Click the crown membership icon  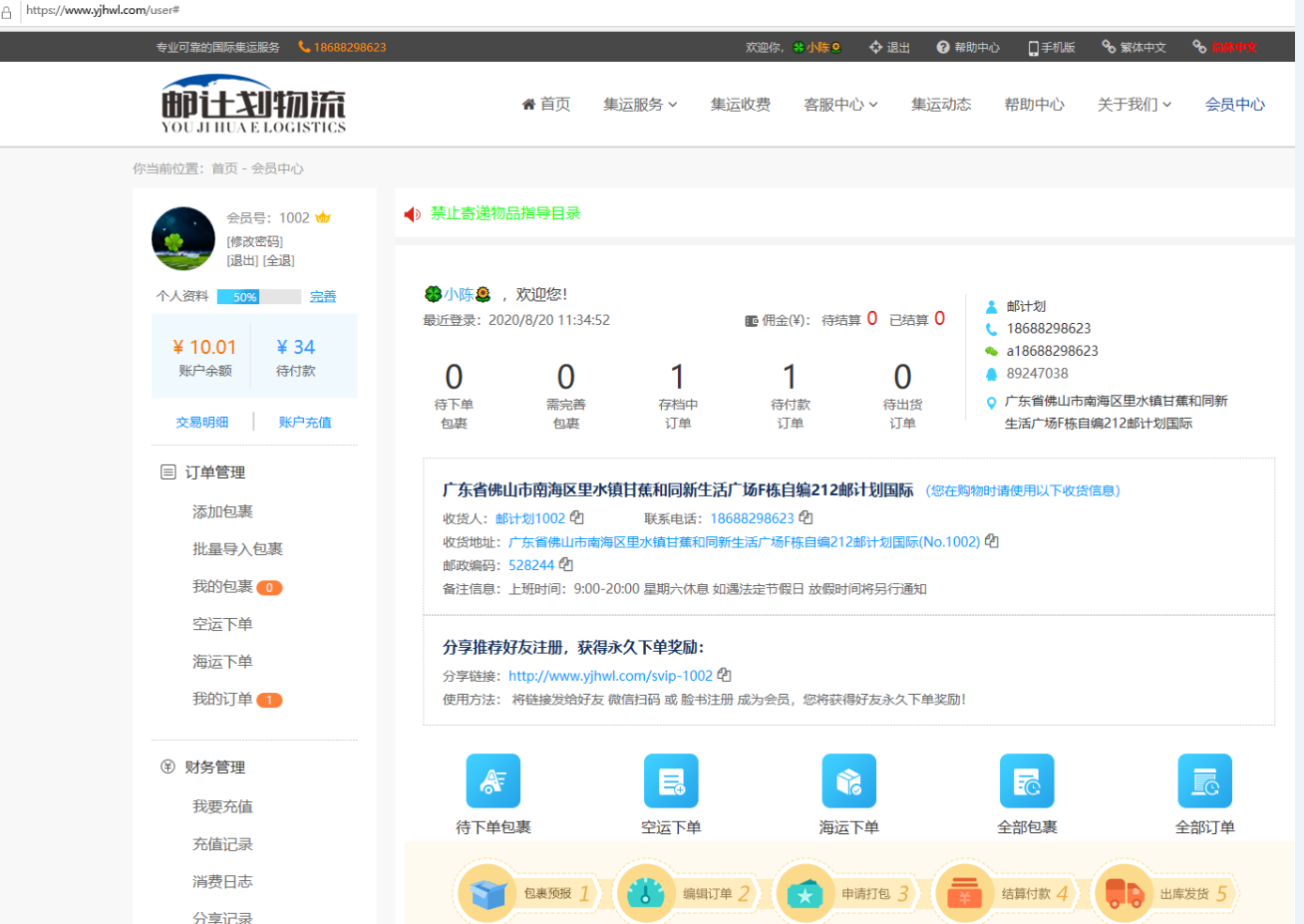323,217
